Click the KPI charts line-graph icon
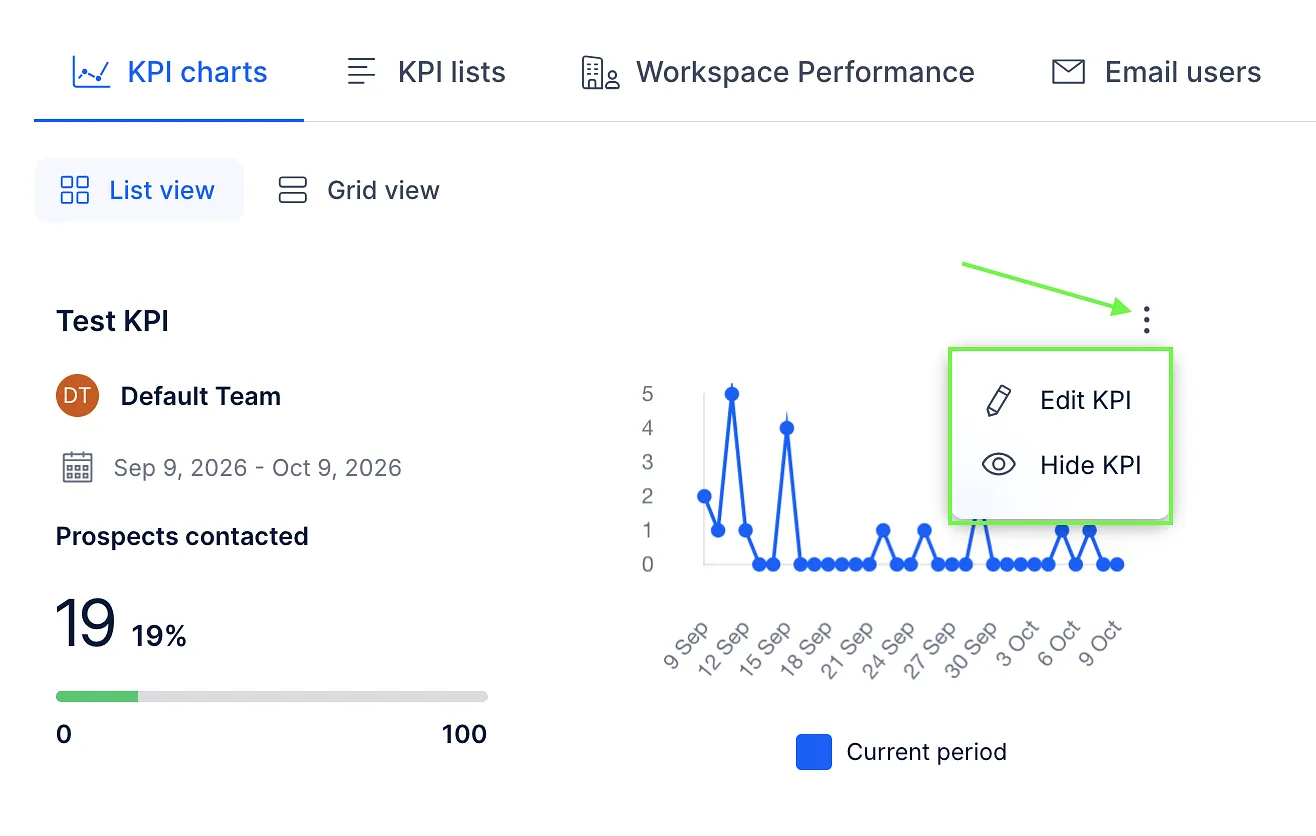The width and height of the screenshot is (1316, 836). 91,72
